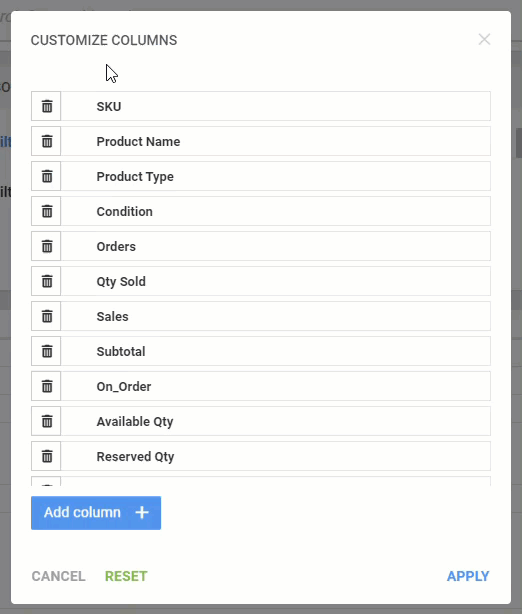Image resolution: width=522 pixels, height=614 pixels.
Task: Click the trash icon beside Product Type
Action: [x=46, y=176]
